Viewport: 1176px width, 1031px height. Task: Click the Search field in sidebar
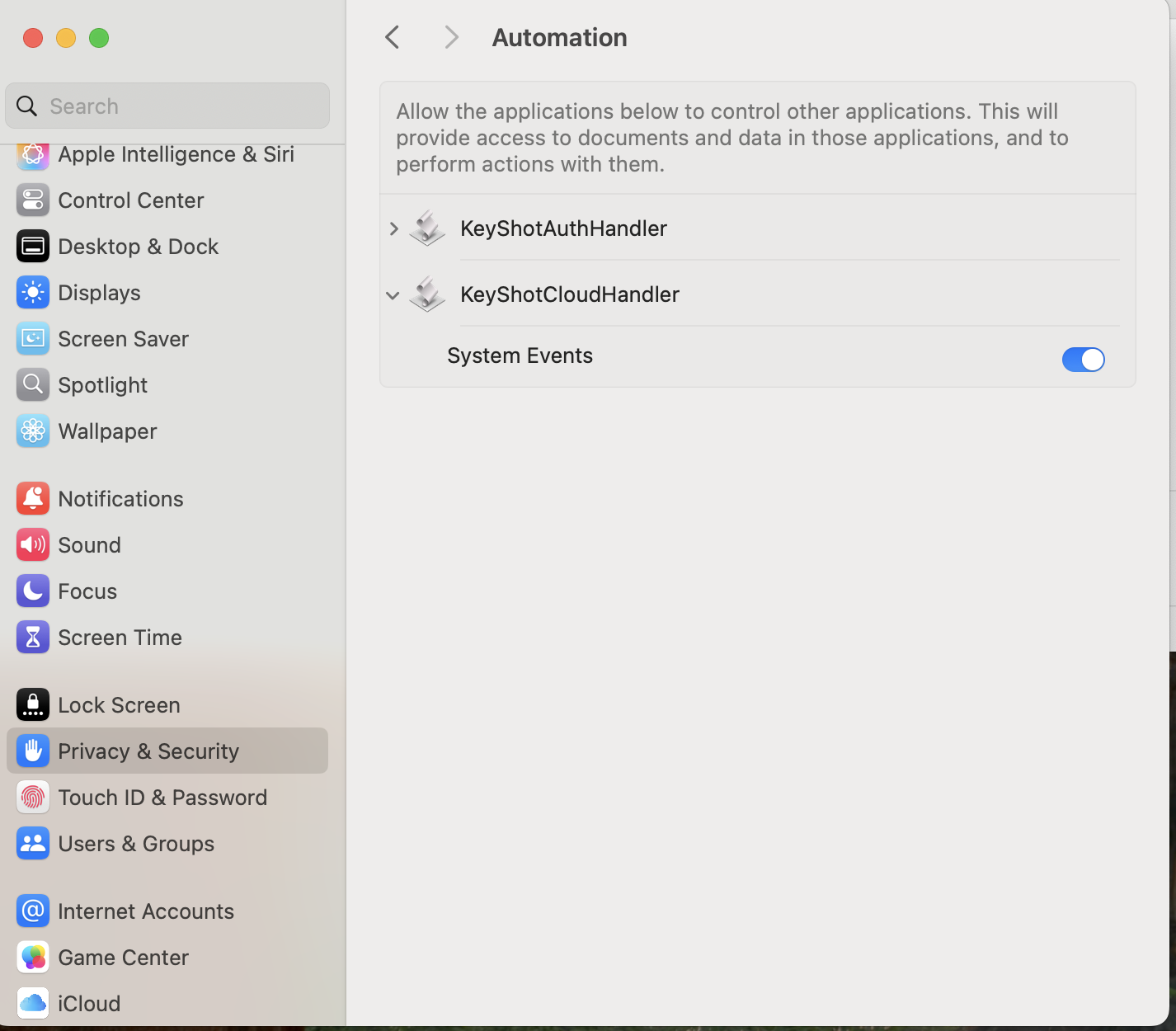[x=167, y=106]
